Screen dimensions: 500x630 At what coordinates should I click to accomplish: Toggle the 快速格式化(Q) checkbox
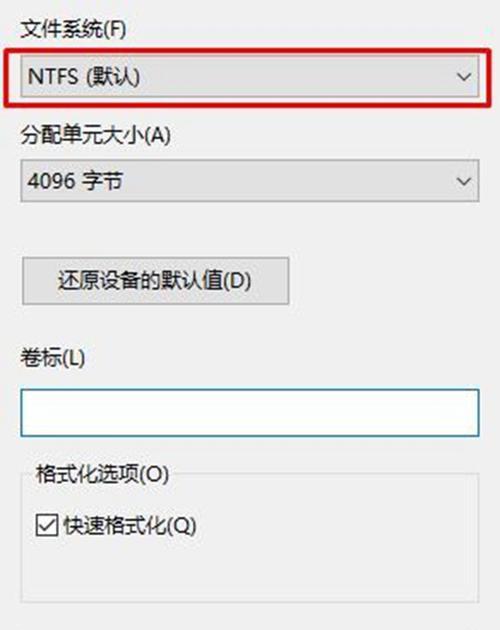pyautogui.click(x=47, y=525)
